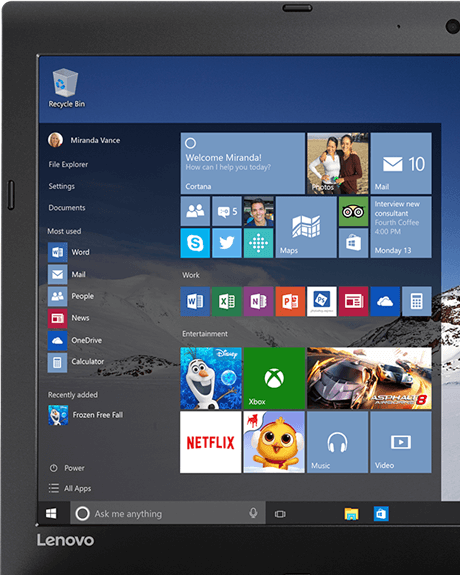Image resolution: width=460 pixels, height=575 pixels.
Task: Launch OneDrive from the Most used list
Action: coord(75,340)
